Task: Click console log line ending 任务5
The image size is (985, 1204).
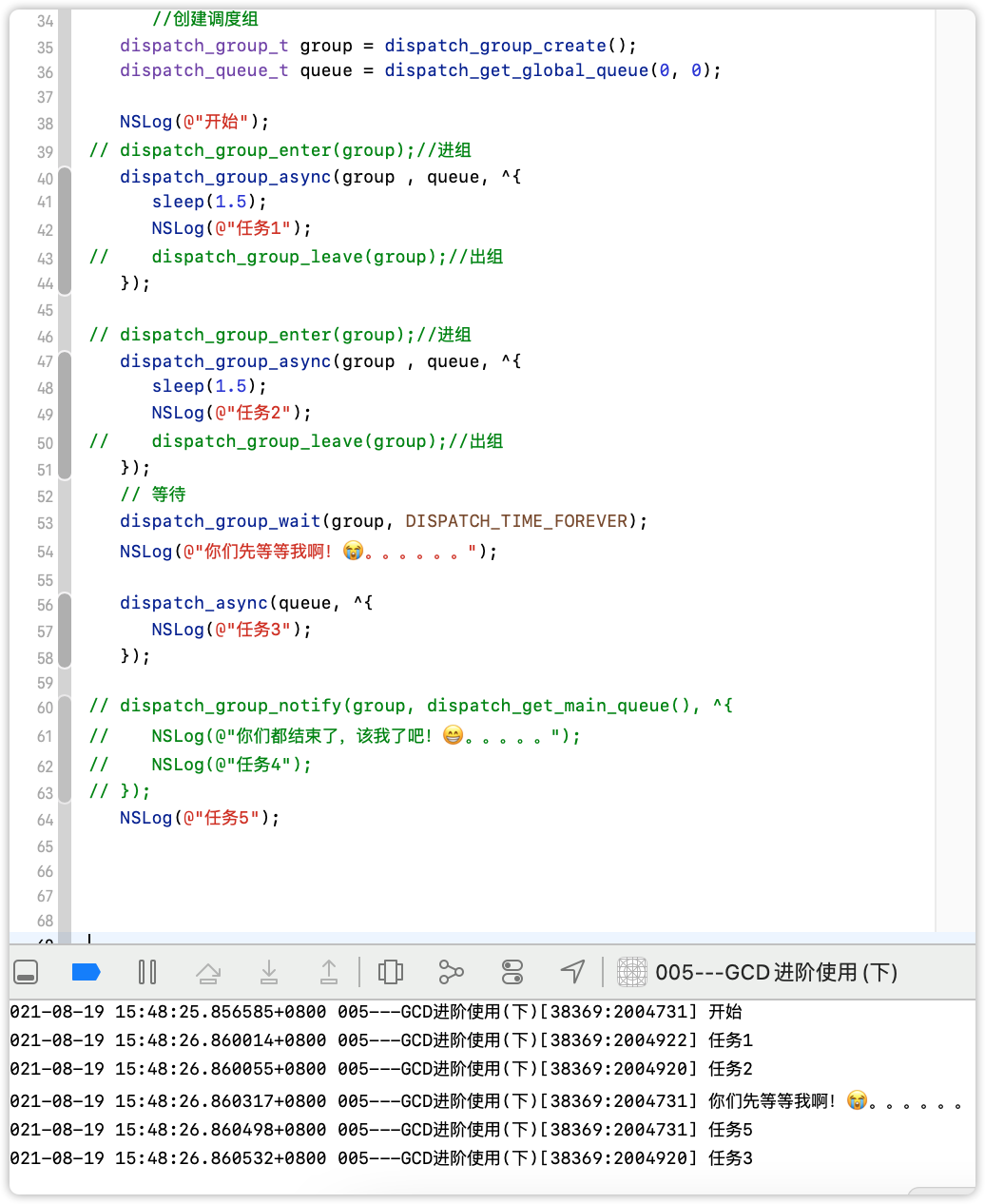Action: [381, 1130]
